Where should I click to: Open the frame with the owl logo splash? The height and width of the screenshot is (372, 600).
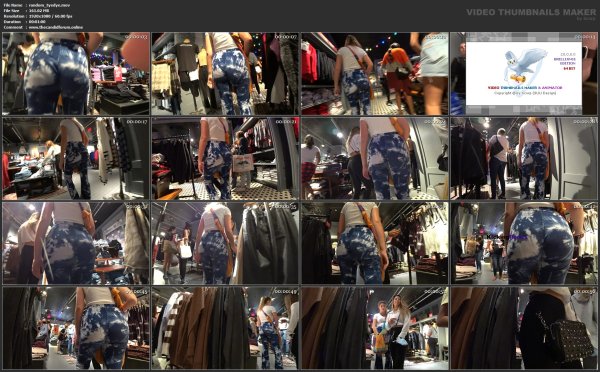524,73
